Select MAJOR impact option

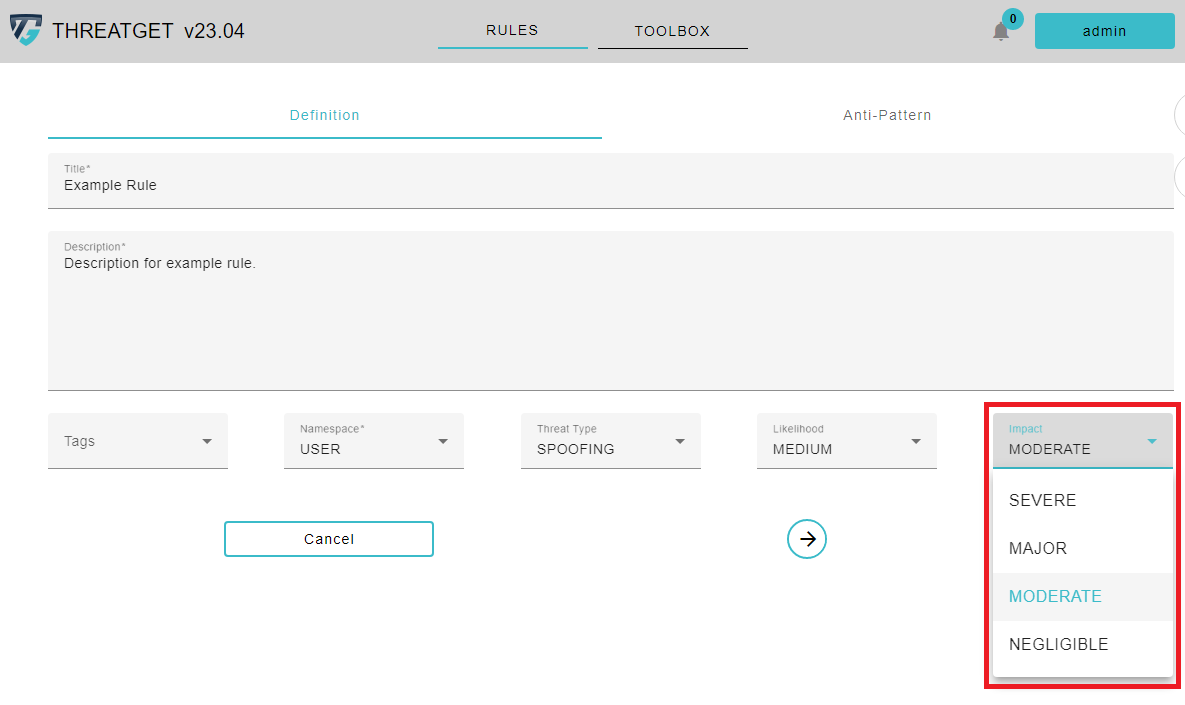click(x=1038, y=548)
